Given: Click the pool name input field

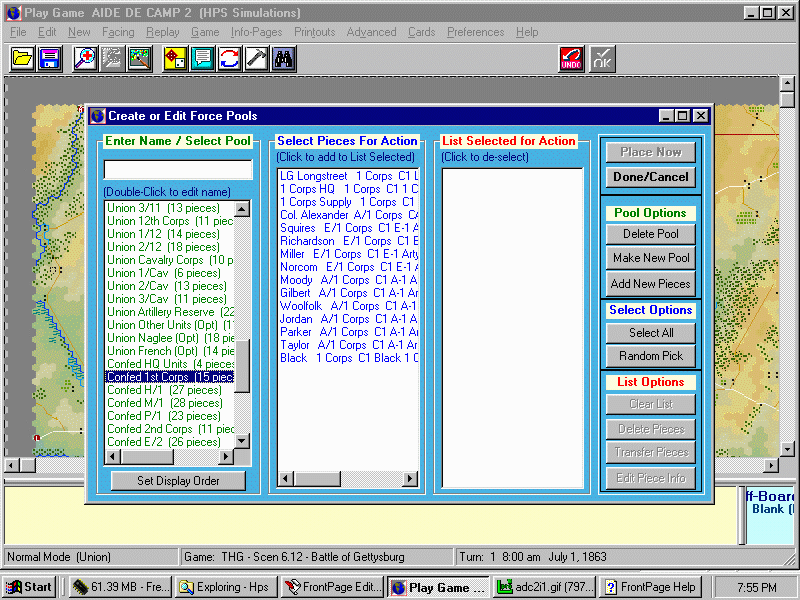Looking at the screenshot, I should tap(178, 170).
